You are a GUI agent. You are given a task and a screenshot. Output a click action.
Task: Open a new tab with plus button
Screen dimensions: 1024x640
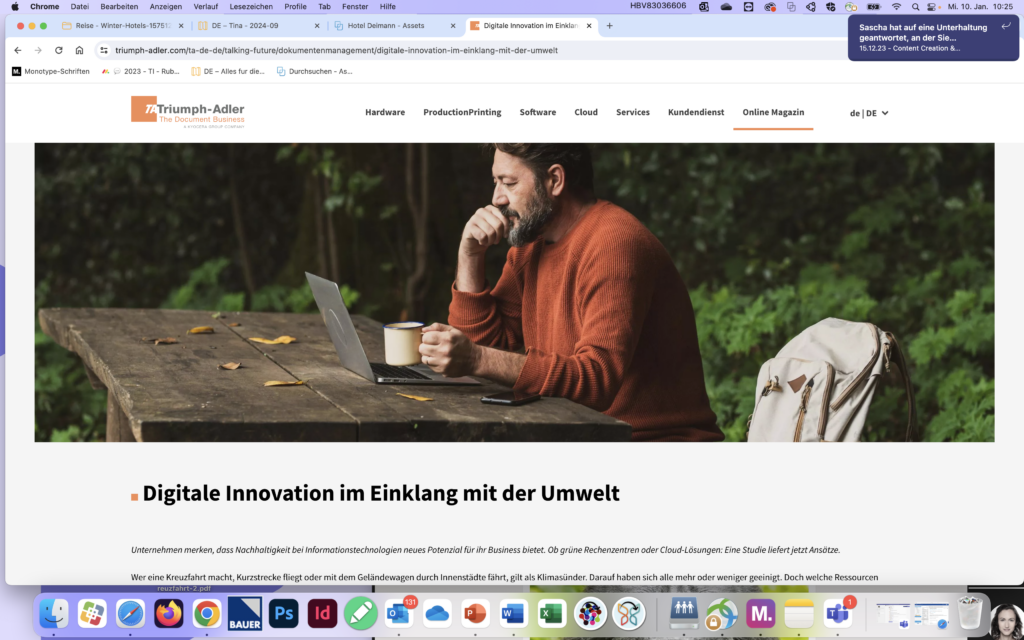coord(609,26)
